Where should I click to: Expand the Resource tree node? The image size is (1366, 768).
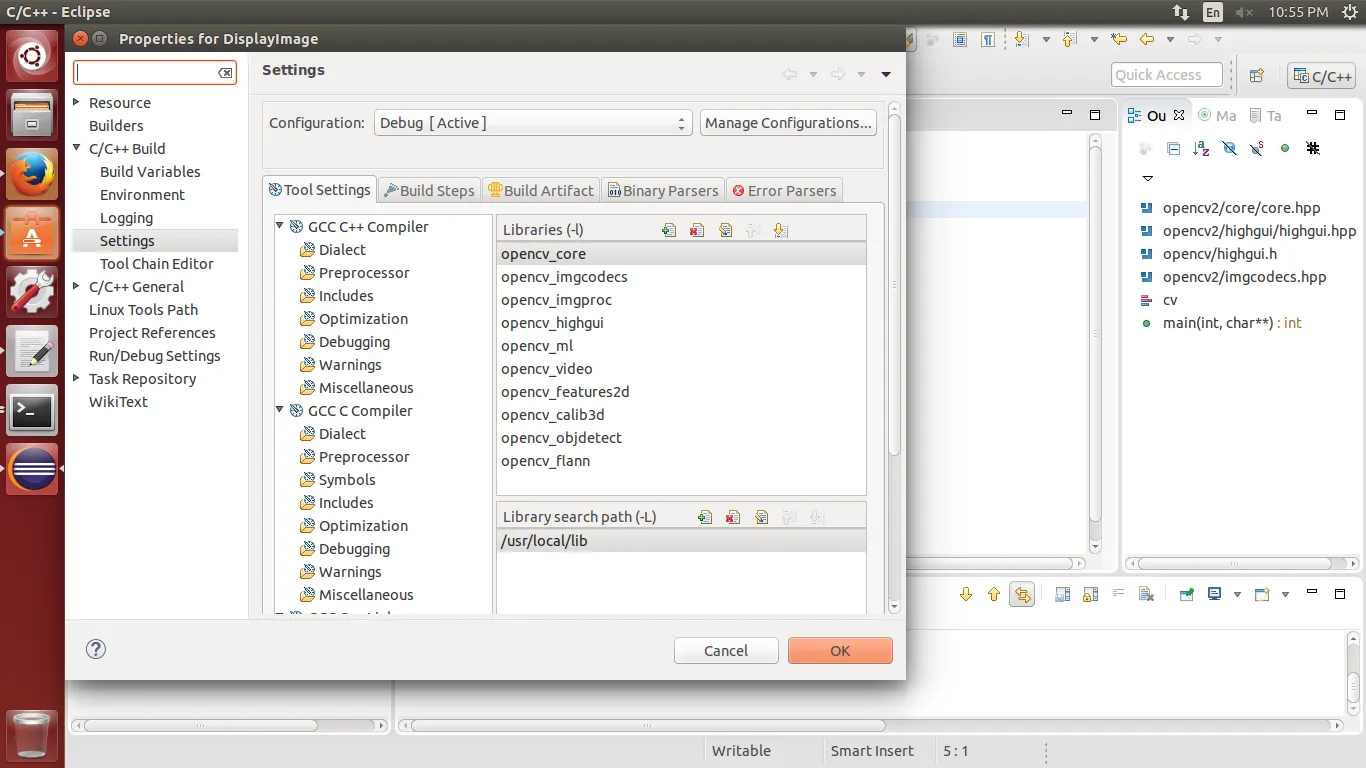[78, 102]
